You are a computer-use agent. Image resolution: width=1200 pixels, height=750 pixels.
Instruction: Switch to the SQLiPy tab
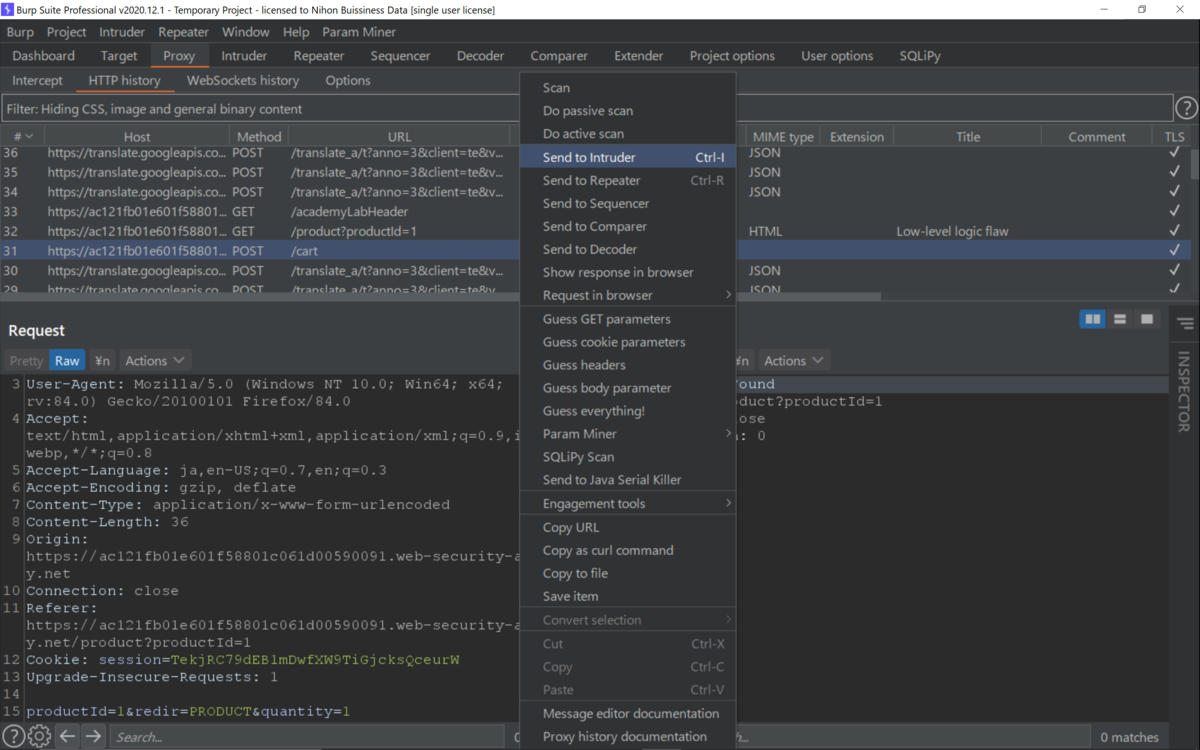point(920,56)
